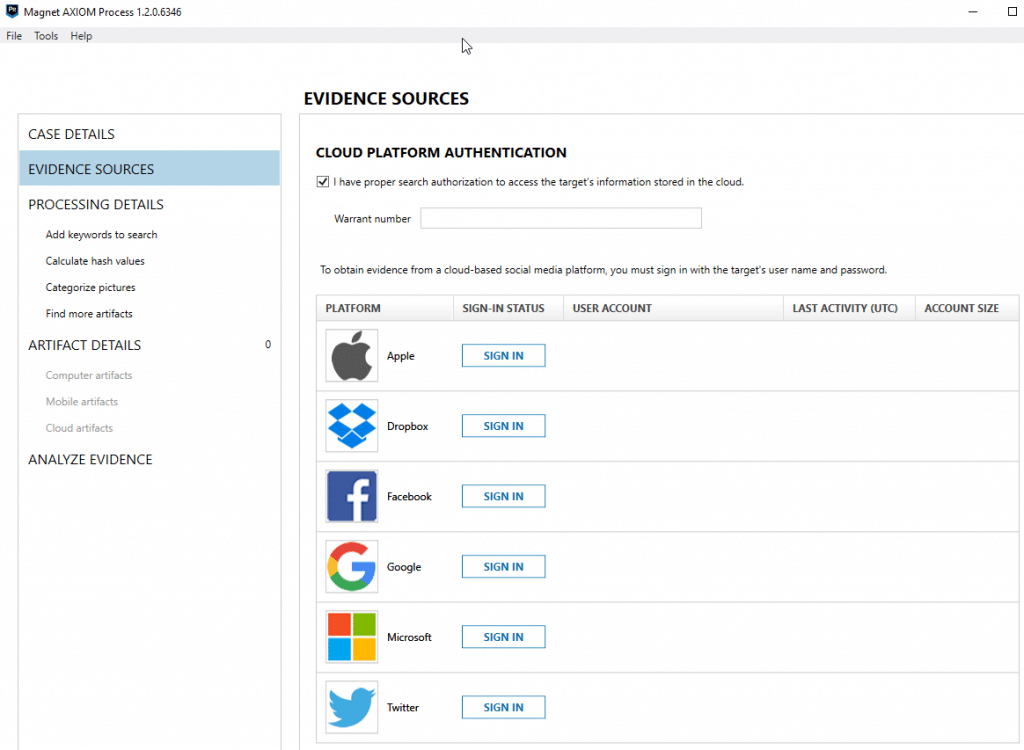Open the File menu

[14, 36]
